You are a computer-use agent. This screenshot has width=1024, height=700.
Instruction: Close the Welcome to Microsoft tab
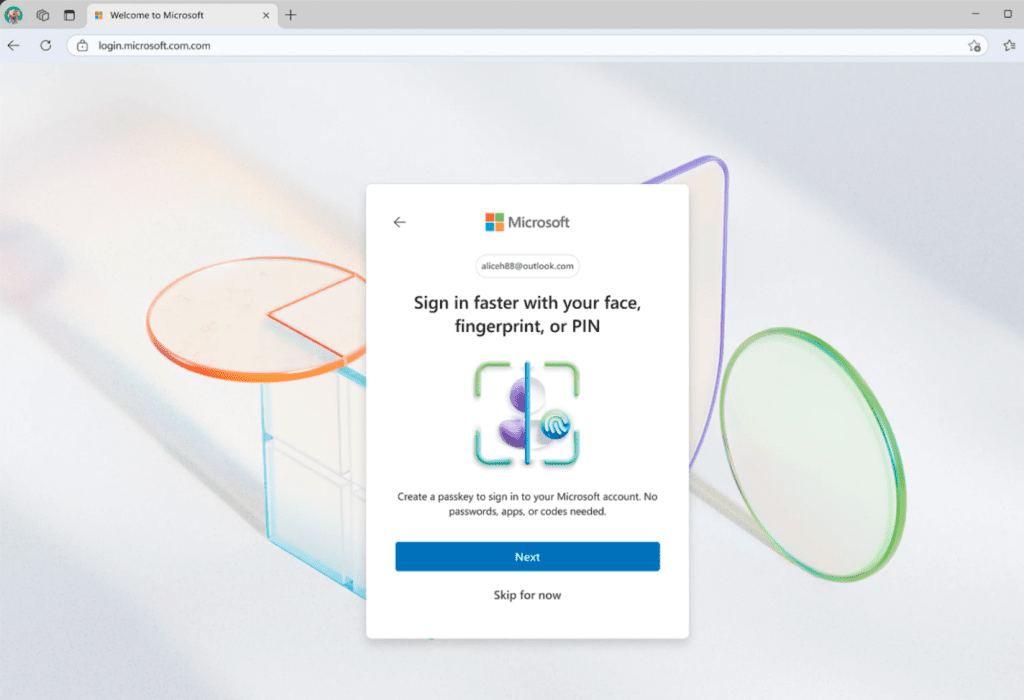pyautogui.click(x=266, y=15)
